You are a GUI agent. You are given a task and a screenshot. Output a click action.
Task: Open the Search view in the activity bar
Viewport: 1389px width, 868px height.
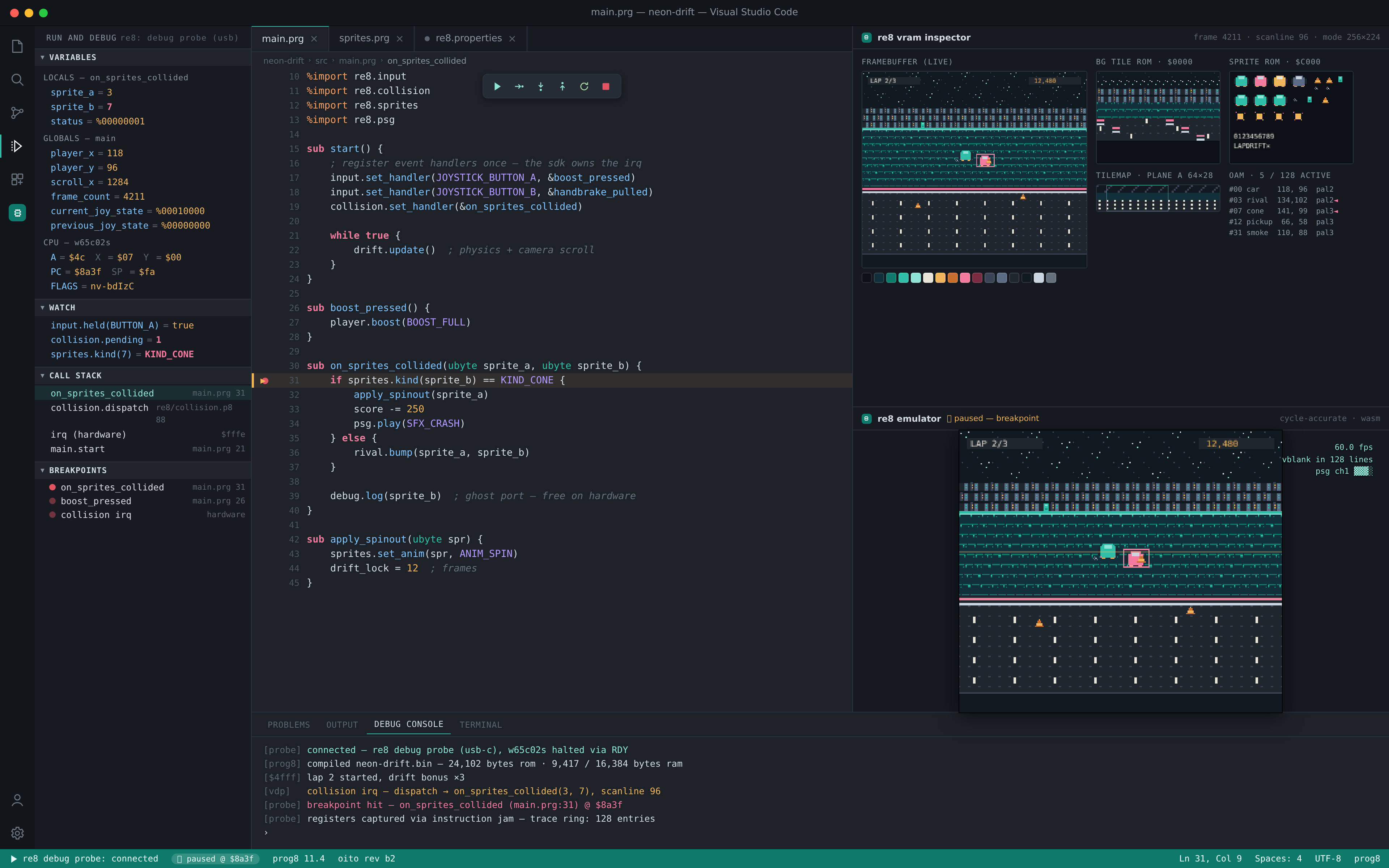coord(17,79)
